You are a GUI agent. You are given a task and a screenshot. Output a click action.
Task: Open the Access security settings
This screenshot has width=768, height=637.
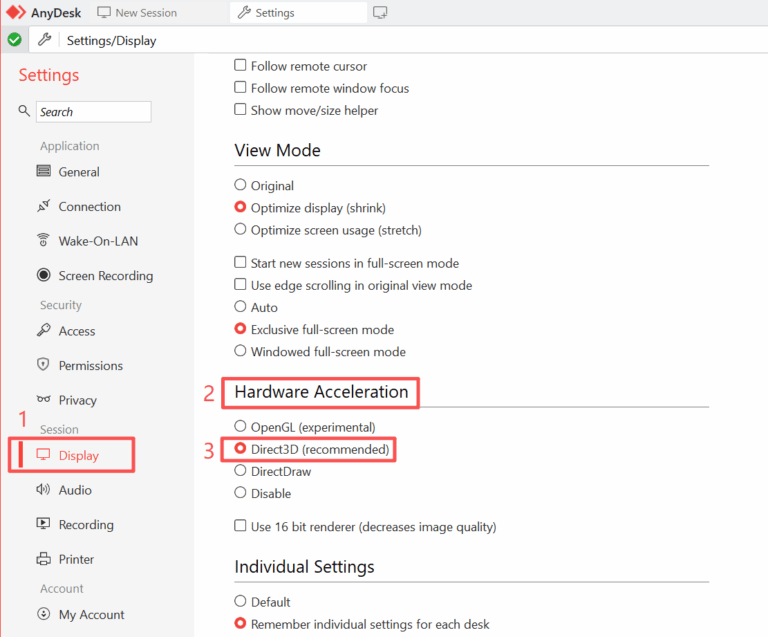[77, 331]
